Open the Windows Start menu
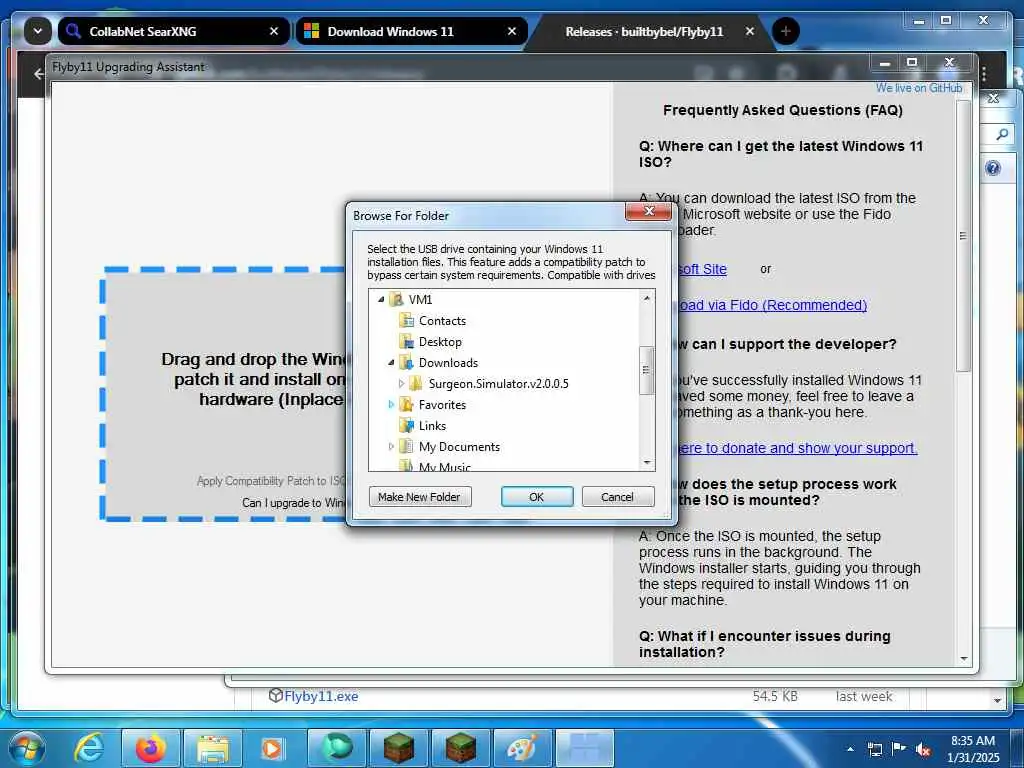1024x768 pixels. [x=26, y=748]
